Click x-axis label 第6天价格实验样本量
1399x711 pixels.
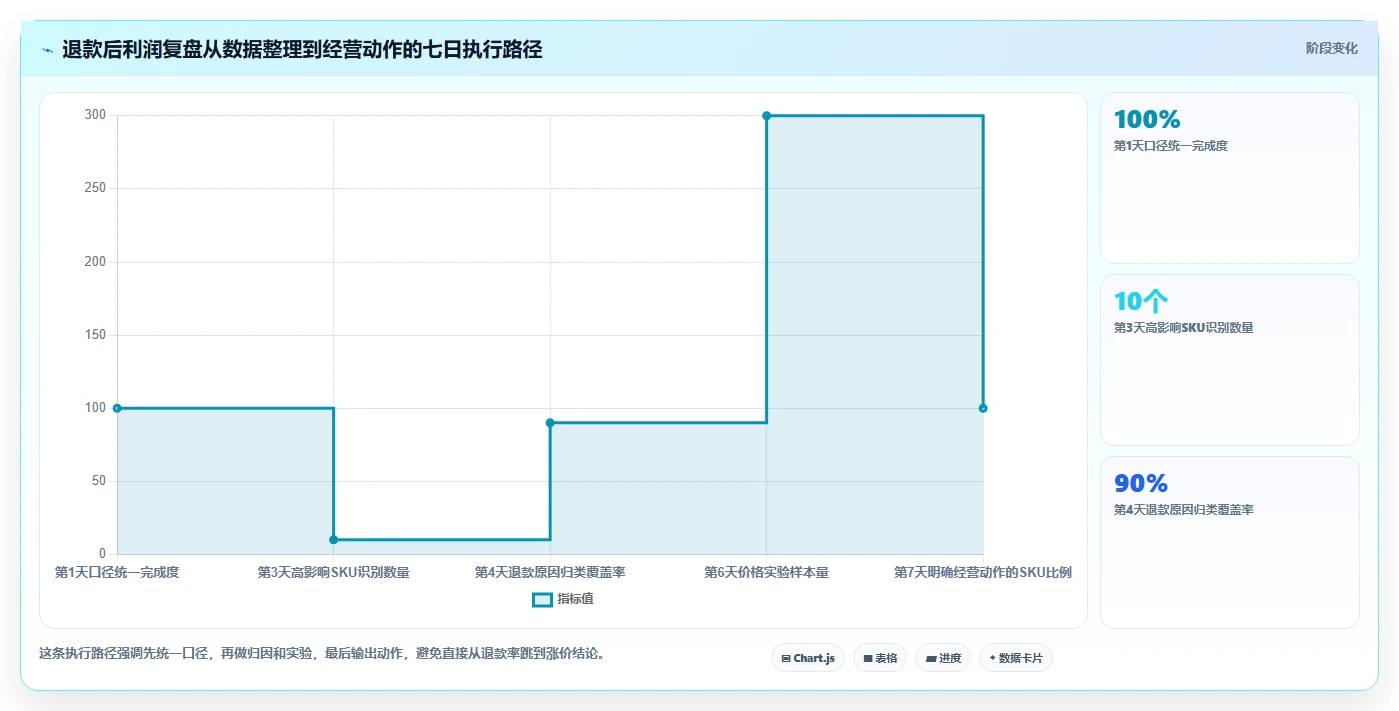(766, 573)
